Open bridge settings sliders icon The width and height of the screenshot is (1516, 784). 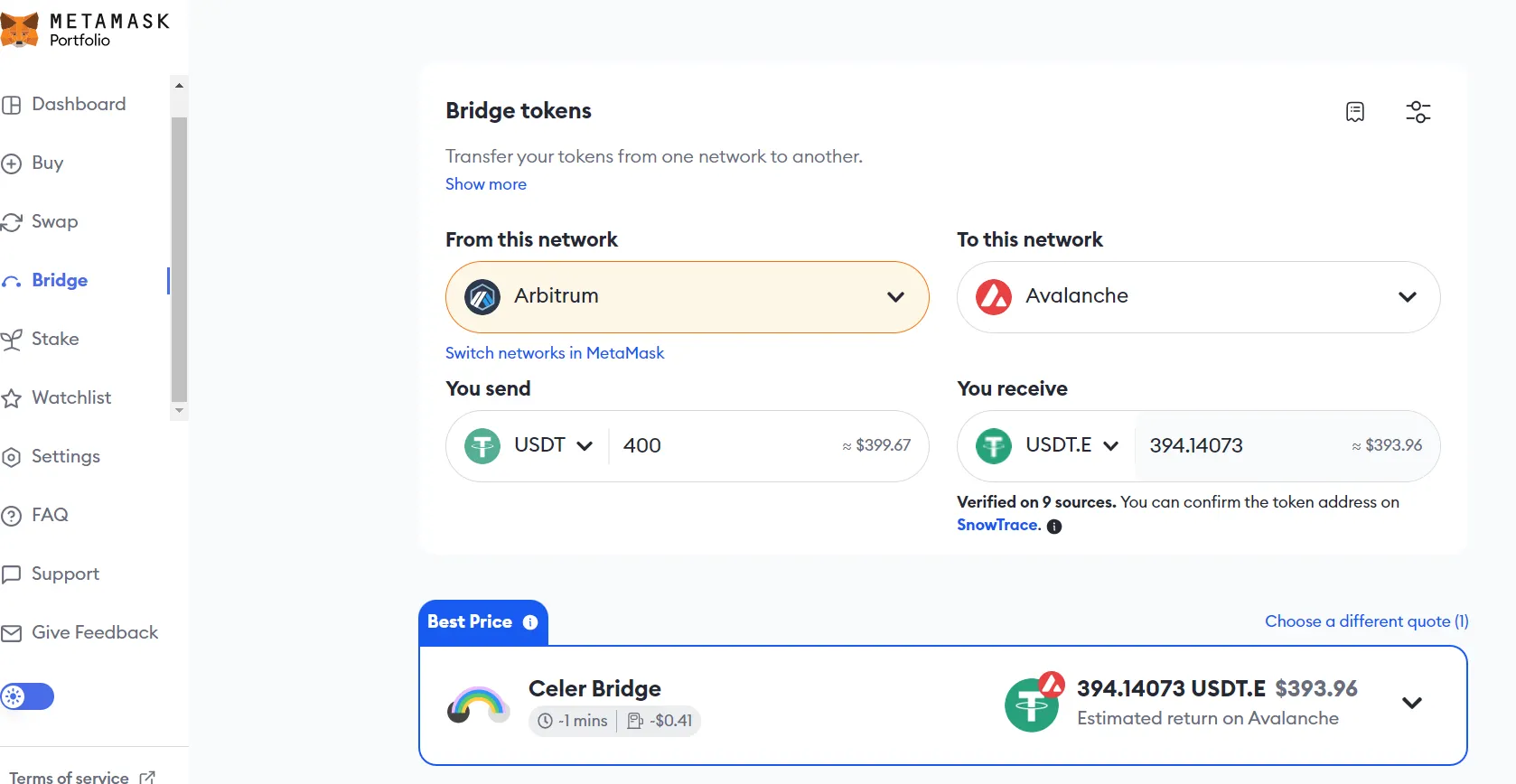coord(1418,112)
